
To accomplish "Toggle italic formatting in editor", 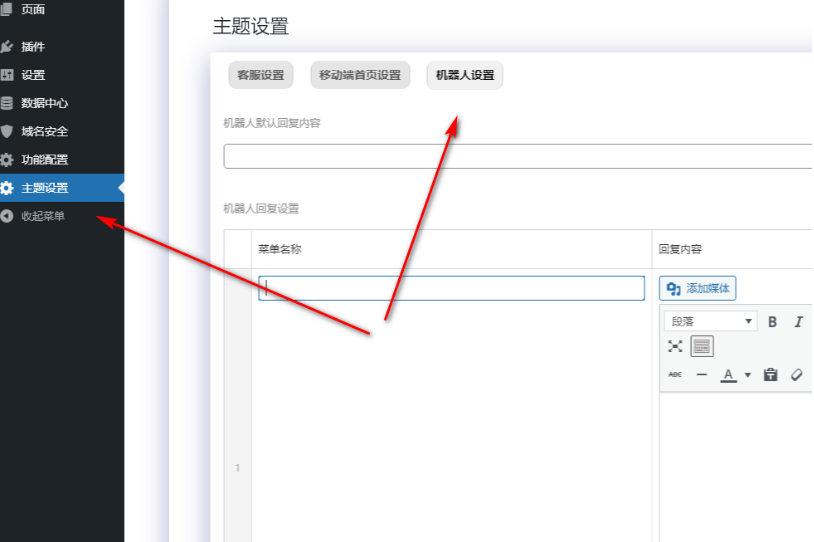I will tap(798, 322).
